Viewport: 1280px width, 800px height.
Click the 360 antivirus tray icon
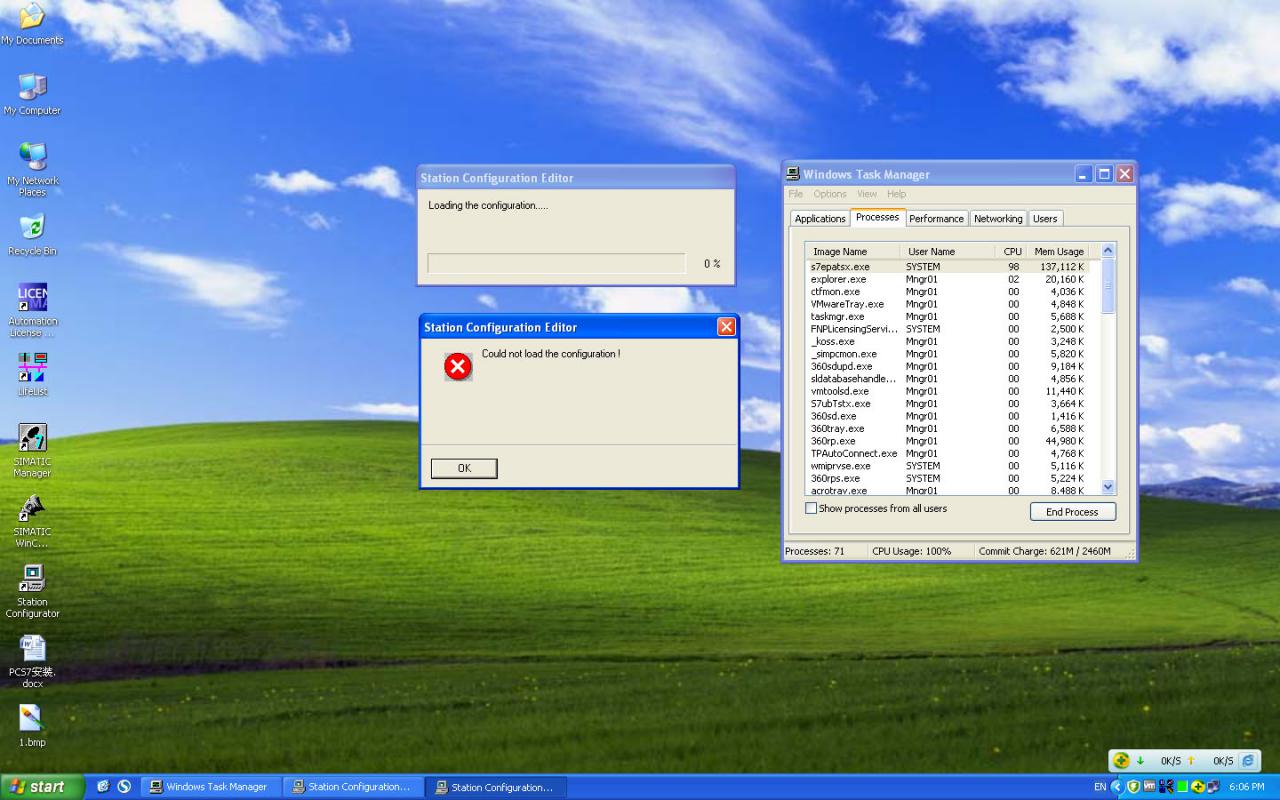(x=1199, y=787)
